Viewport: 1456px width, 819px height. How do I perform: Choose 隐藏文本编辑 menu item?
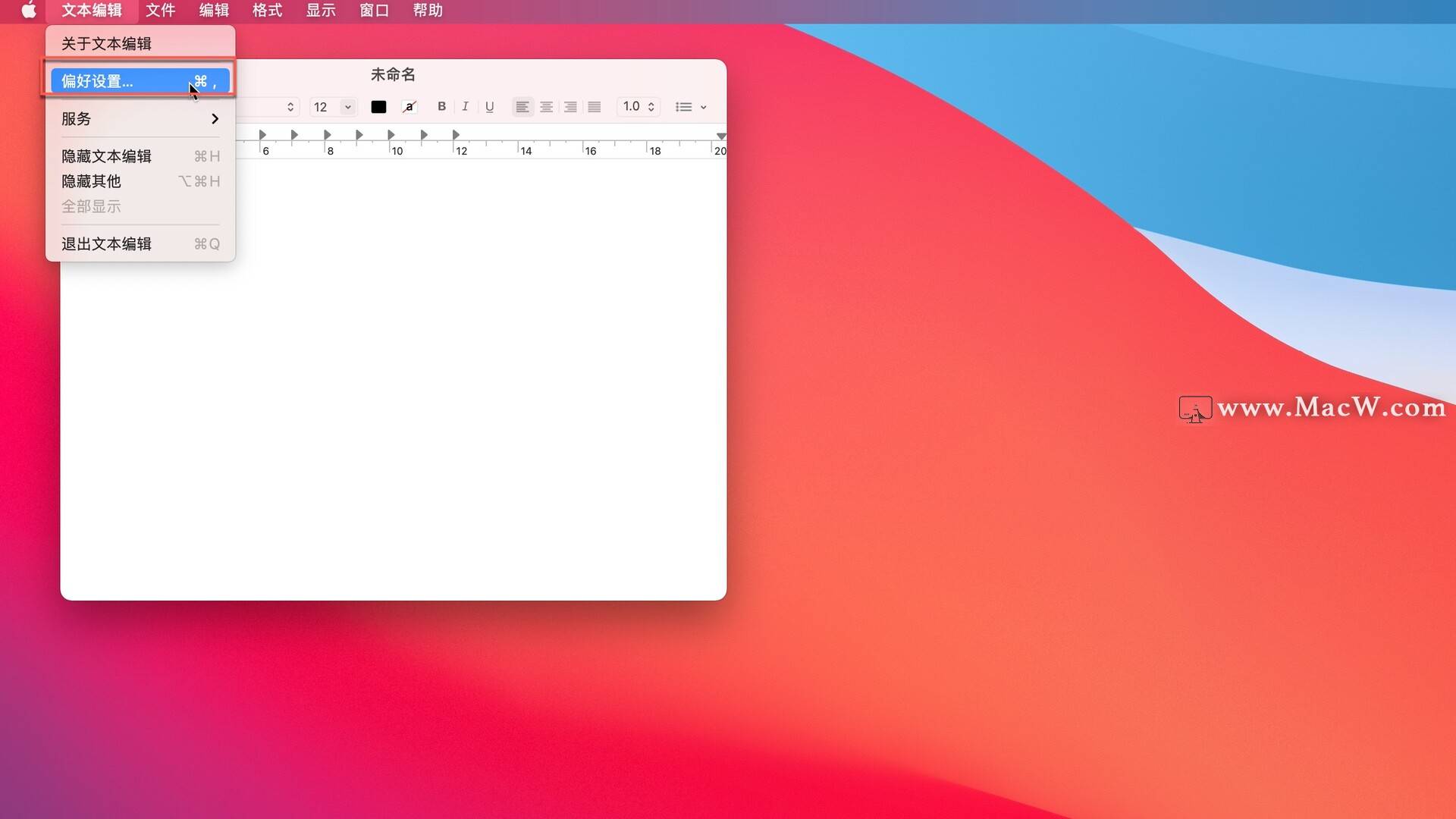pos(140,156)
